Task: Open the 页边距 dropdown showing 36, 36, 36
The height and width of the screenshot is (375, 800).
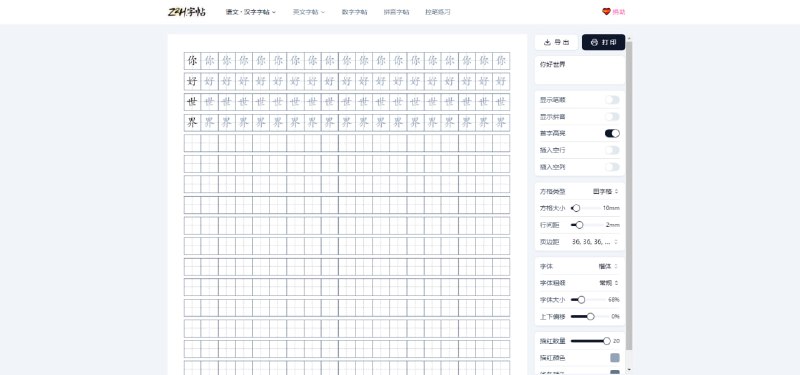Action: (x=595, y=242)
